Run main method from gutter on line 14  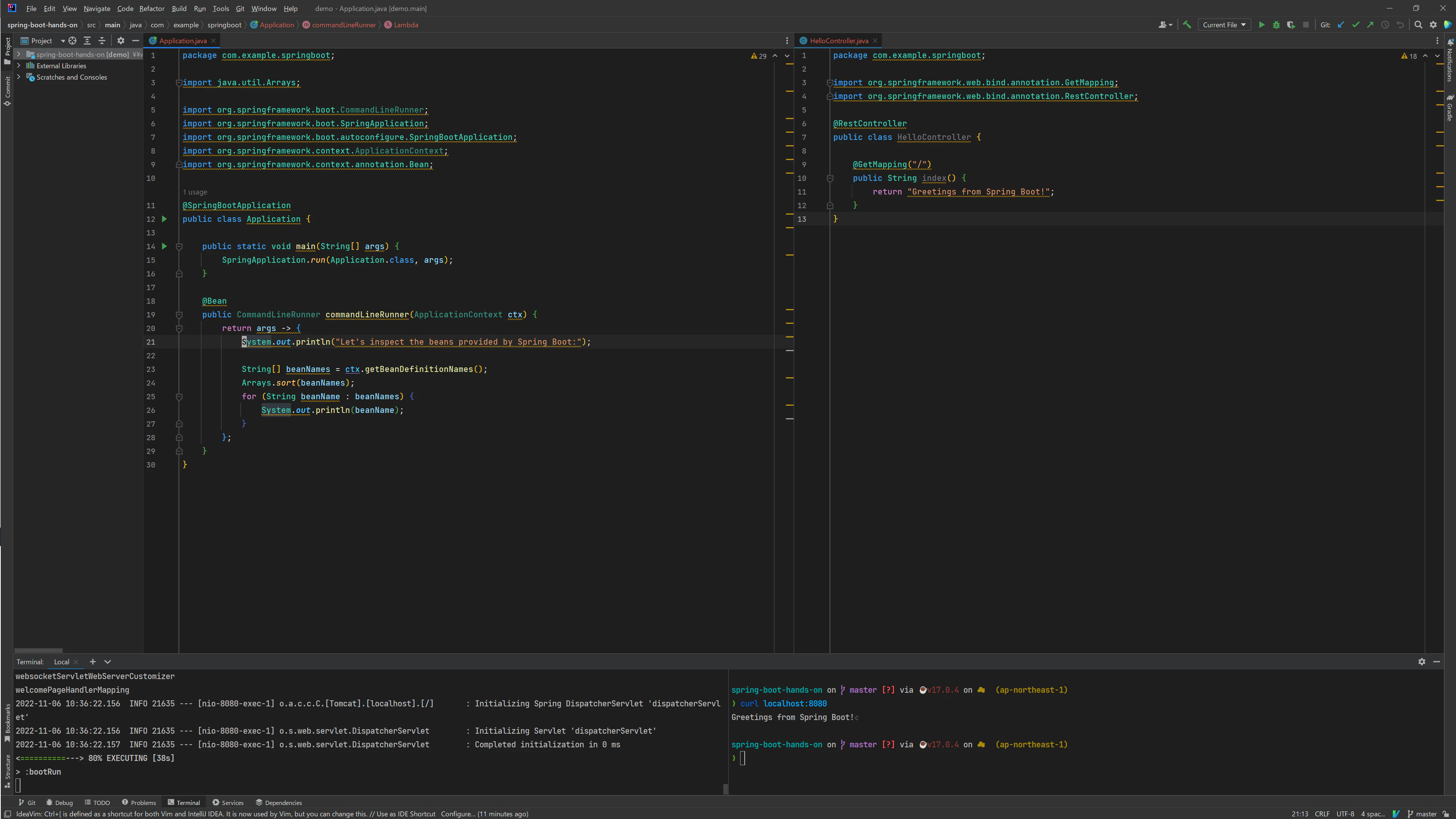[164, 246]
